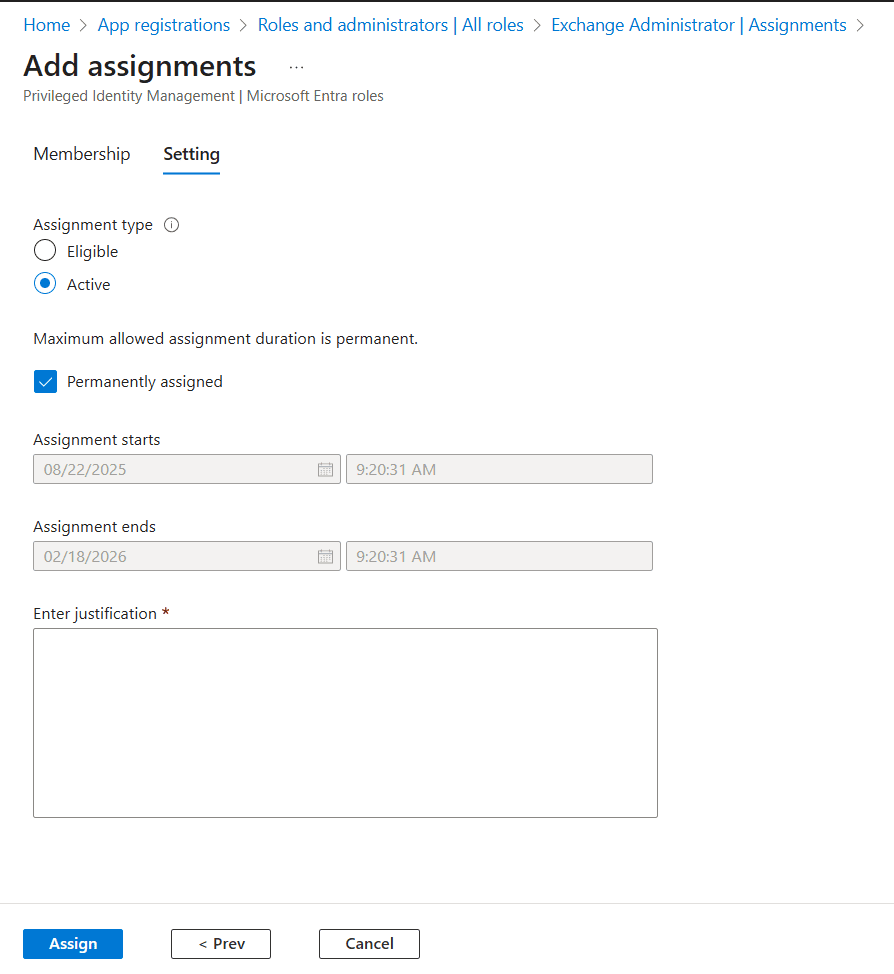Open the Assignment starts calendar picker icon
This screenshot has height=974, width=894.
[x=325, y=469]
